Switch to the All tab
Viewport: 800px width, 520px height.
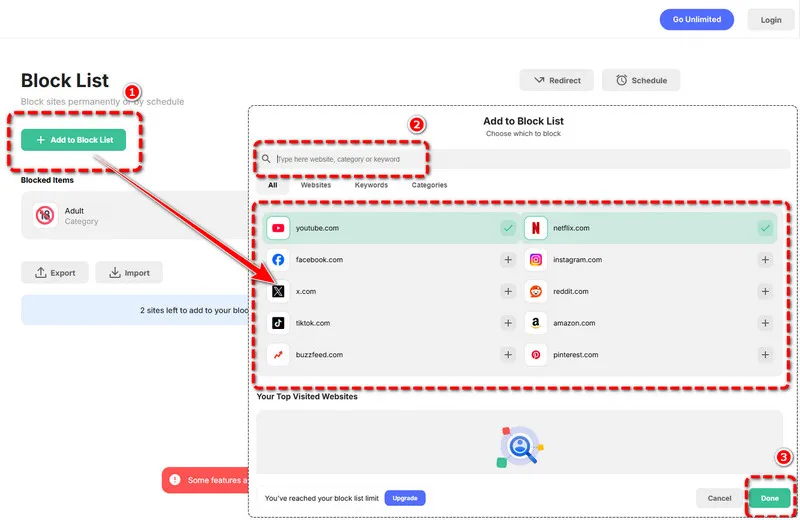pos(272,185)
